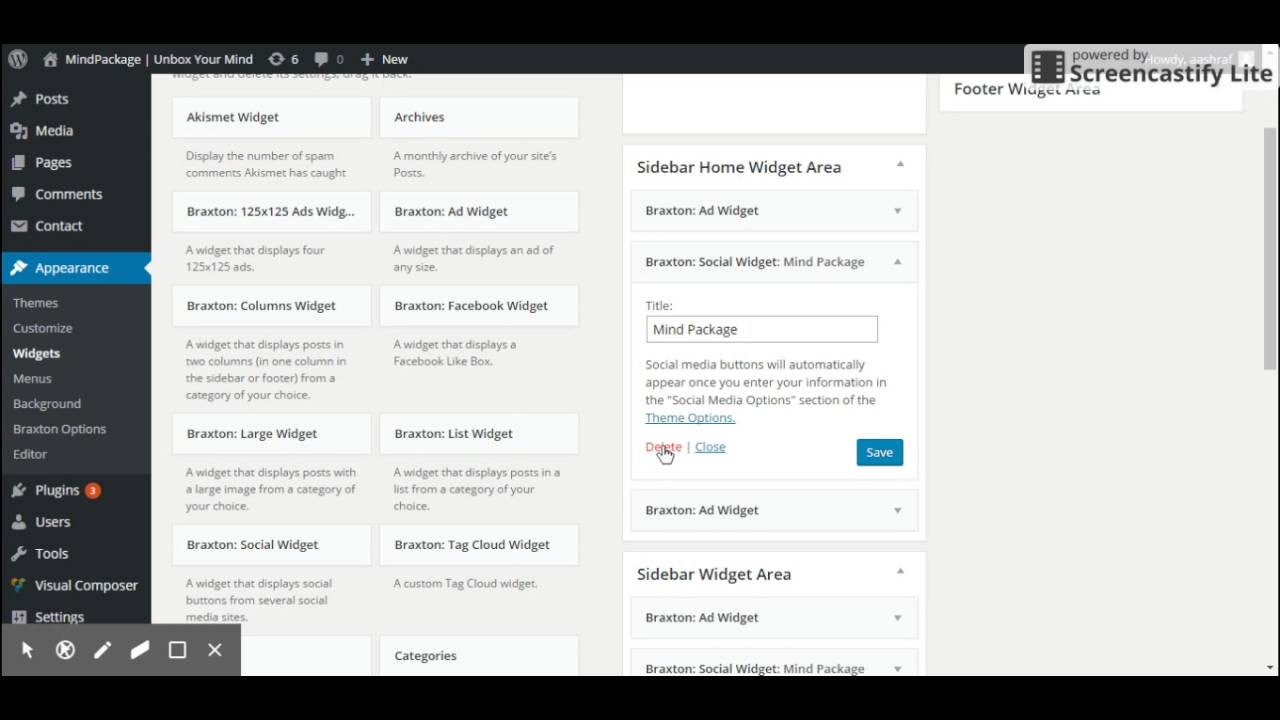Open the Themes submenu item

click(35, 303)
